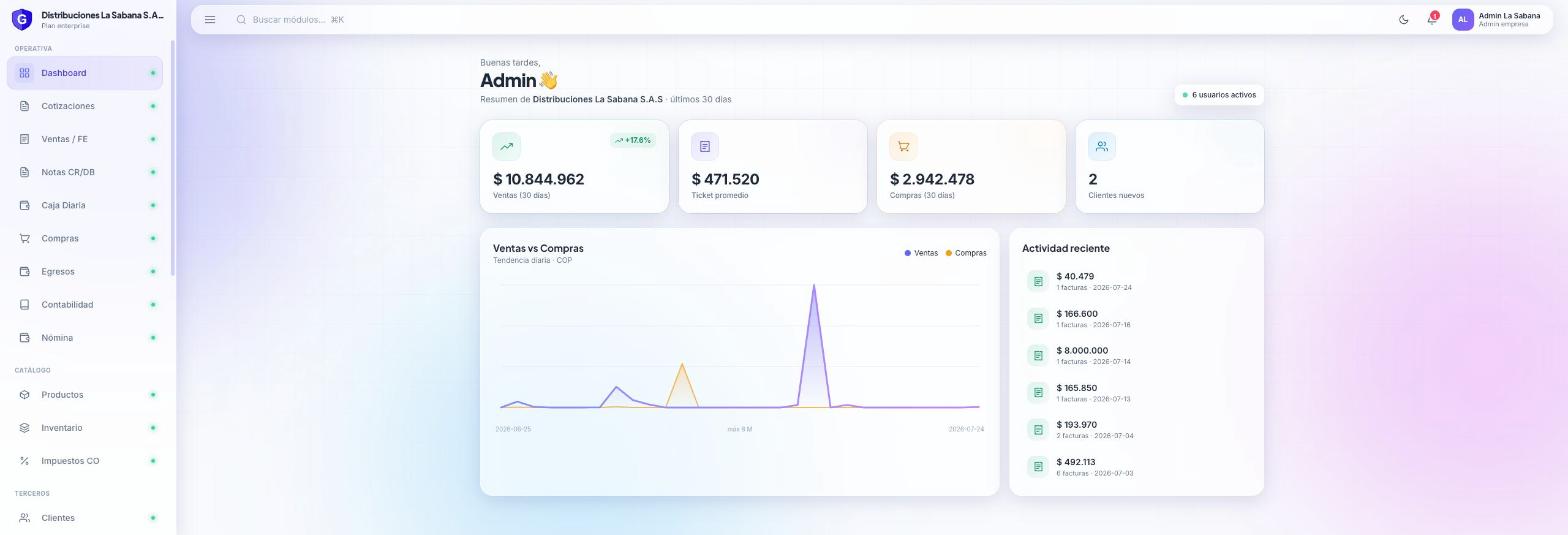This screenshot has width=1568, height=535.
Task: Click the cart icon on Compras card
Action: click(x=903, y=146)
